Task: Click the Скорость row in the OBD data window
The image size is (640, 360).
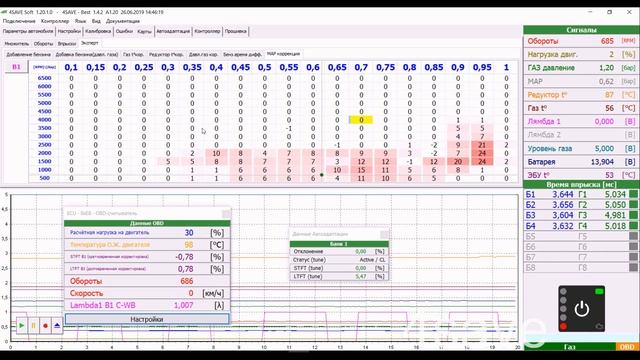Action: point(147,293)
